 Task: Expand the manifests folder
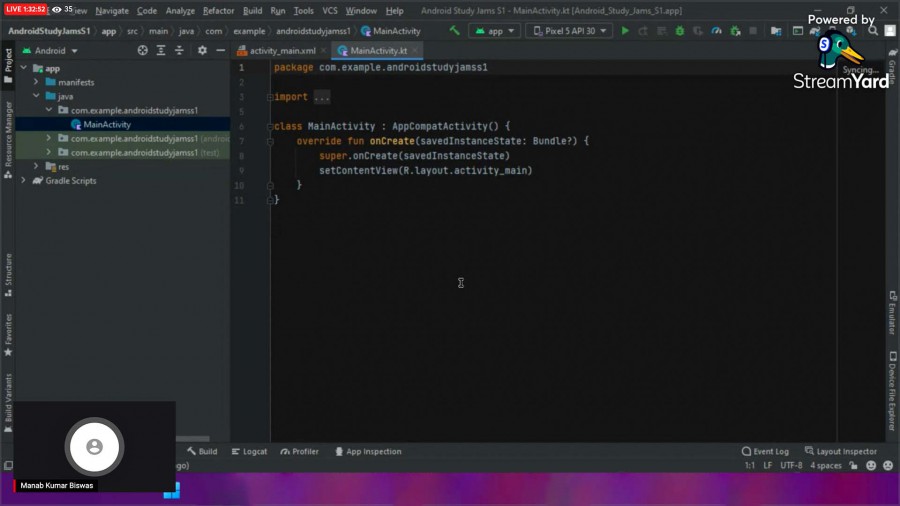point(37,82)
